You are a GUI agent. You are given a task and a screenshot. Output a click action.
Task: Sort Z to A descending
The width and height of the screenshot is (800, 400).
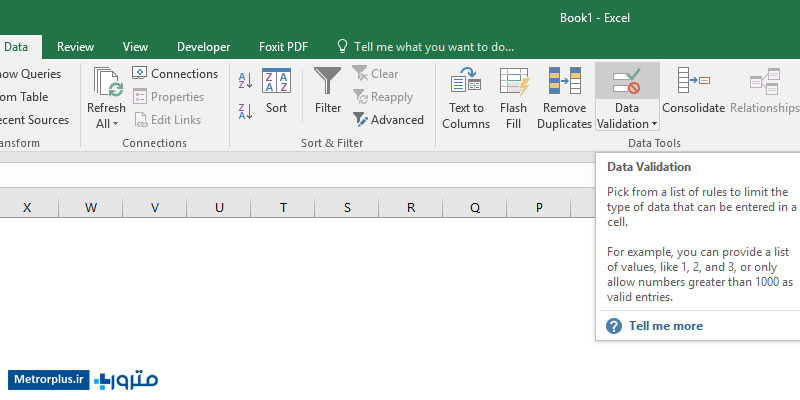(245, 111)
